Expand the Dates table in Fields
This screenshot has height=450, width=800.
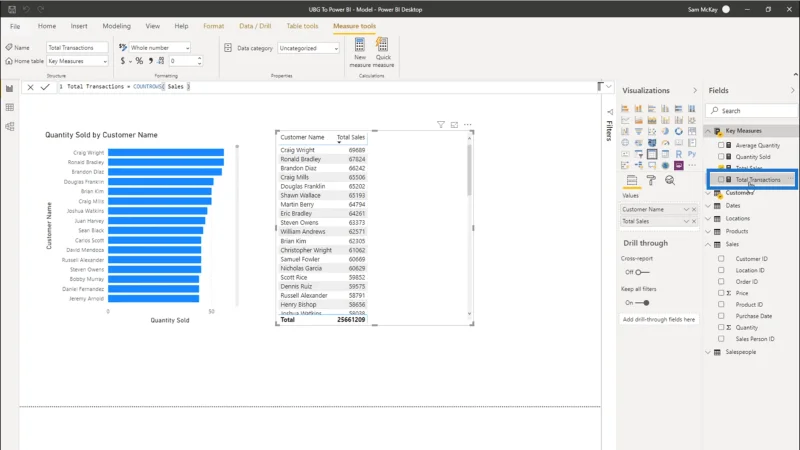(708, 206)
